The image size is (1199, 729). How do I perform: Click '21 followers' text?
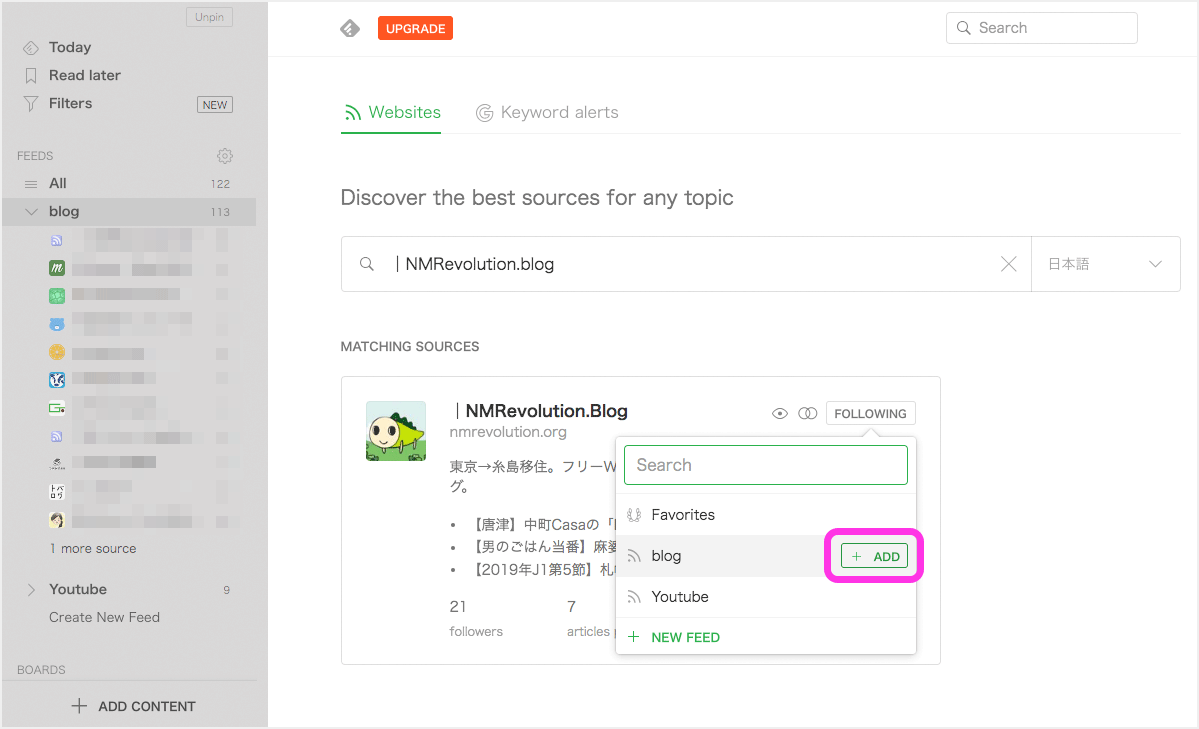(x=476, y=618)
